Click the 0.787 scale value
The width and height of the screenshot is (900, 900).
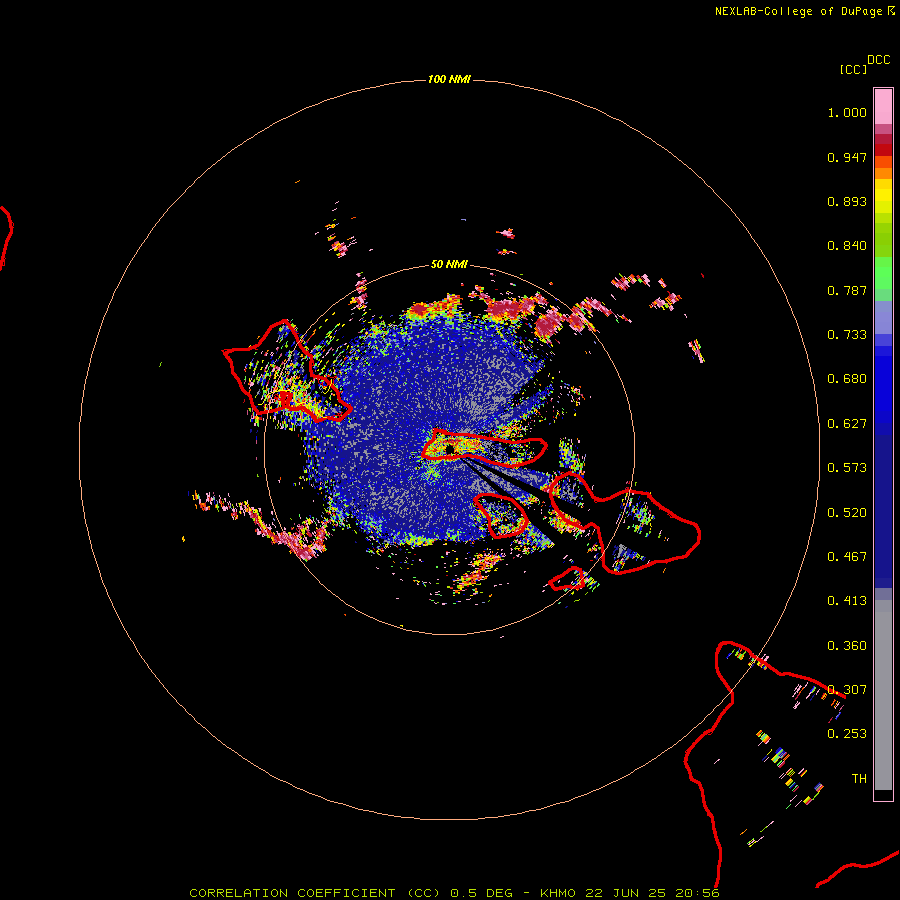pos(847,290)
